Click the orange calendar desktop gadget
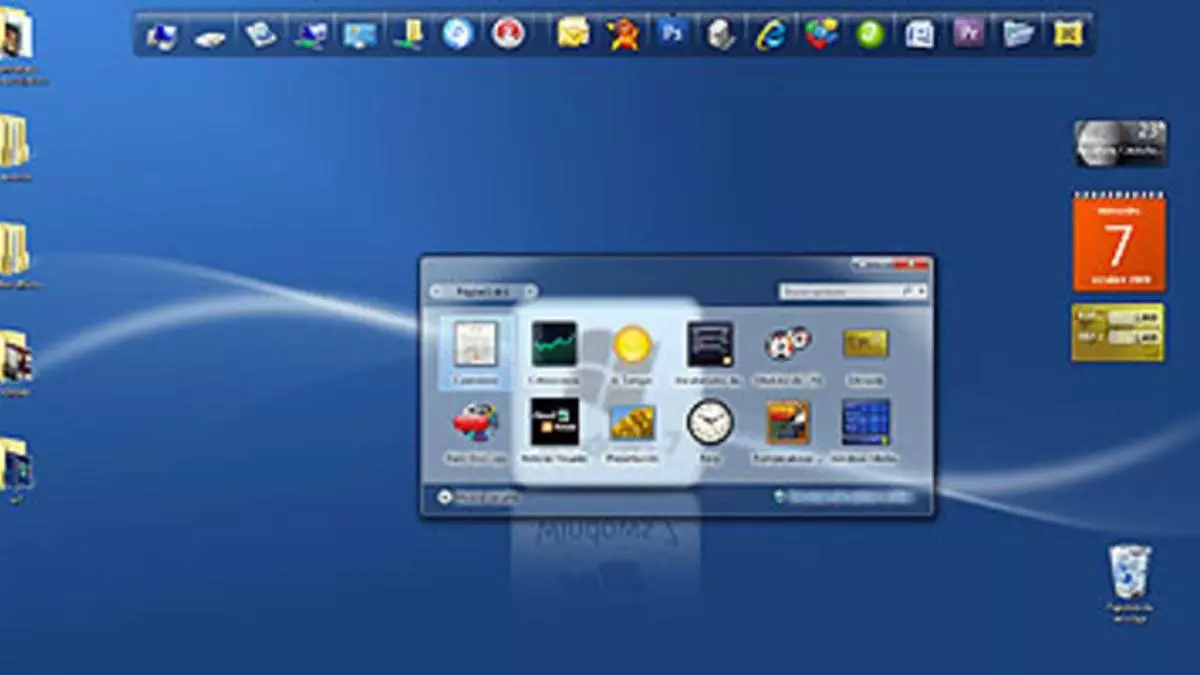1200x675 pixels. (x=1118, y=243)
